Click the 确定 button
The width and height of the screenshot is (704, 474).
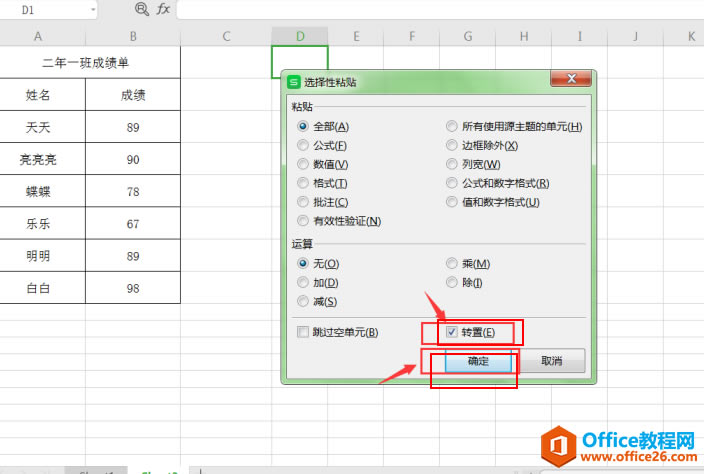point(478,361)
